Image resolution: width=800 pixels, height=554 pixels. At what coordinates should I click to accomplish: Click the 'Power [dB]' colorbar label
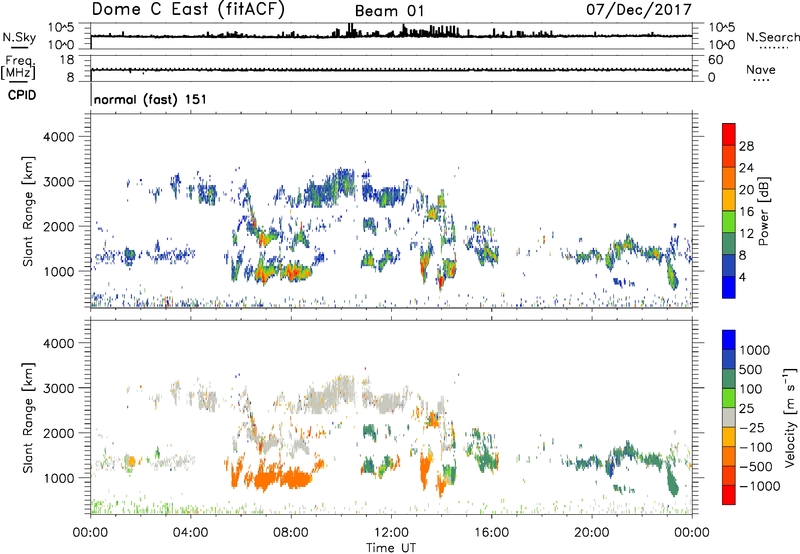[x=763, y=211]
